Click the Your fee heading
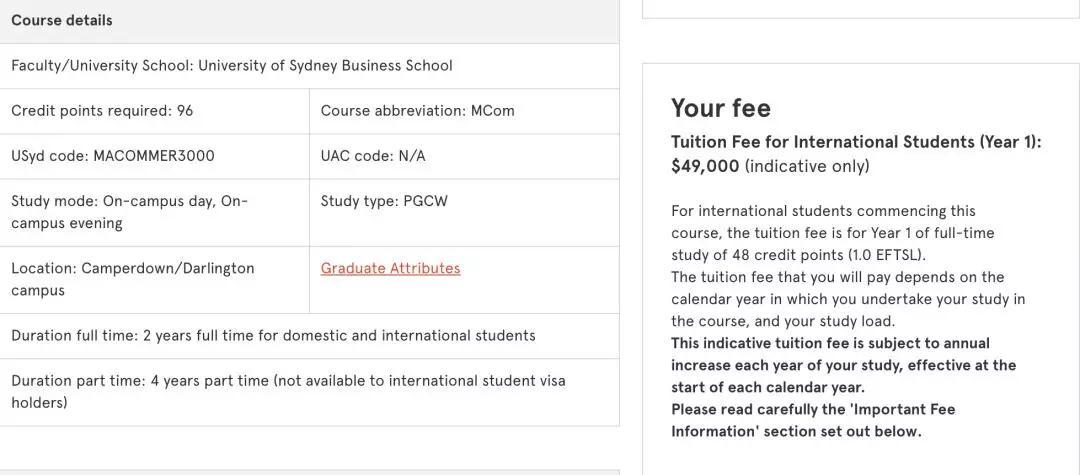This screenshot has height=475, width=1080. [x=721, y=108]
